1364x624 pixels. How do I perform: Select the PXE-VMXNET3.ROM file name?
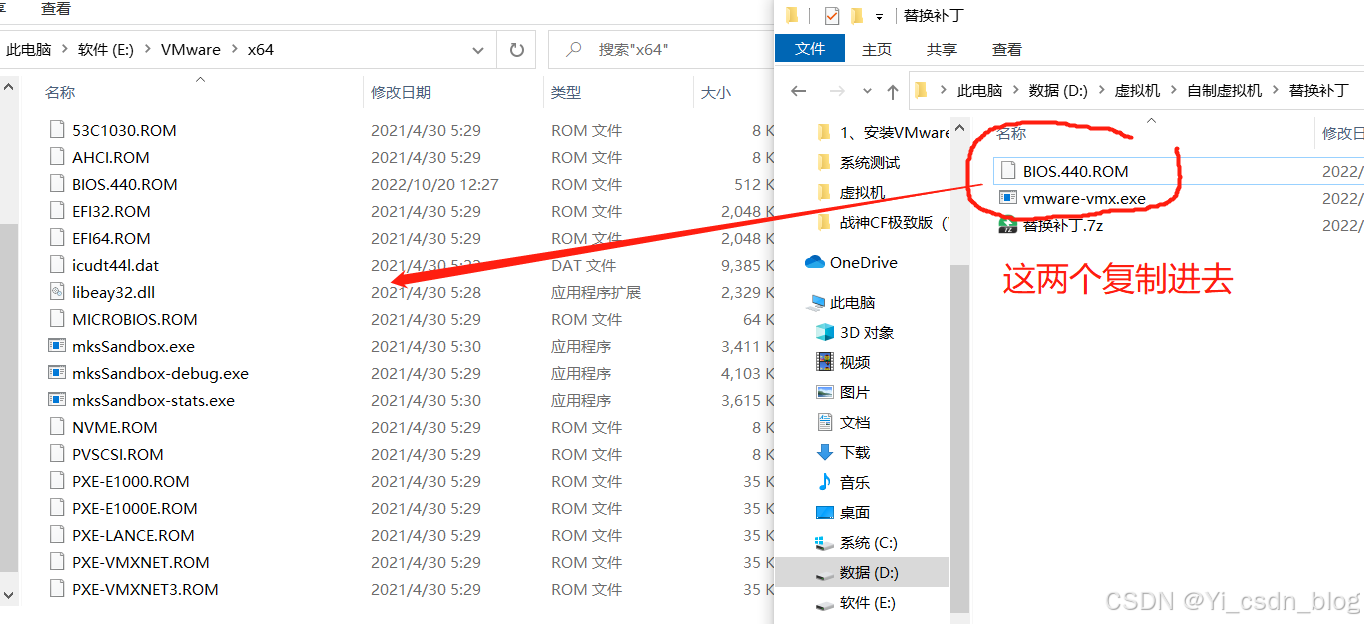(x=145, y=589)
